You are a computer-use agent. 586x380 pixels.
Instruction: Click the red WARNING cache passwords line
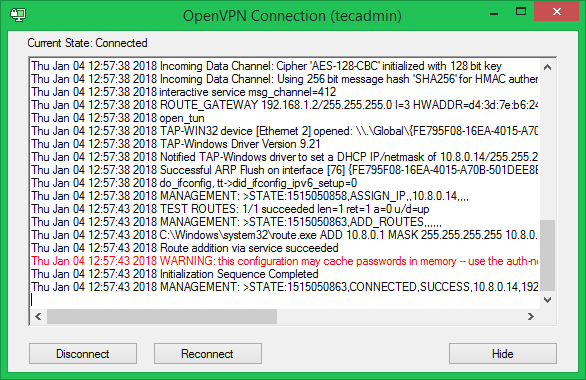pos(284,261)
